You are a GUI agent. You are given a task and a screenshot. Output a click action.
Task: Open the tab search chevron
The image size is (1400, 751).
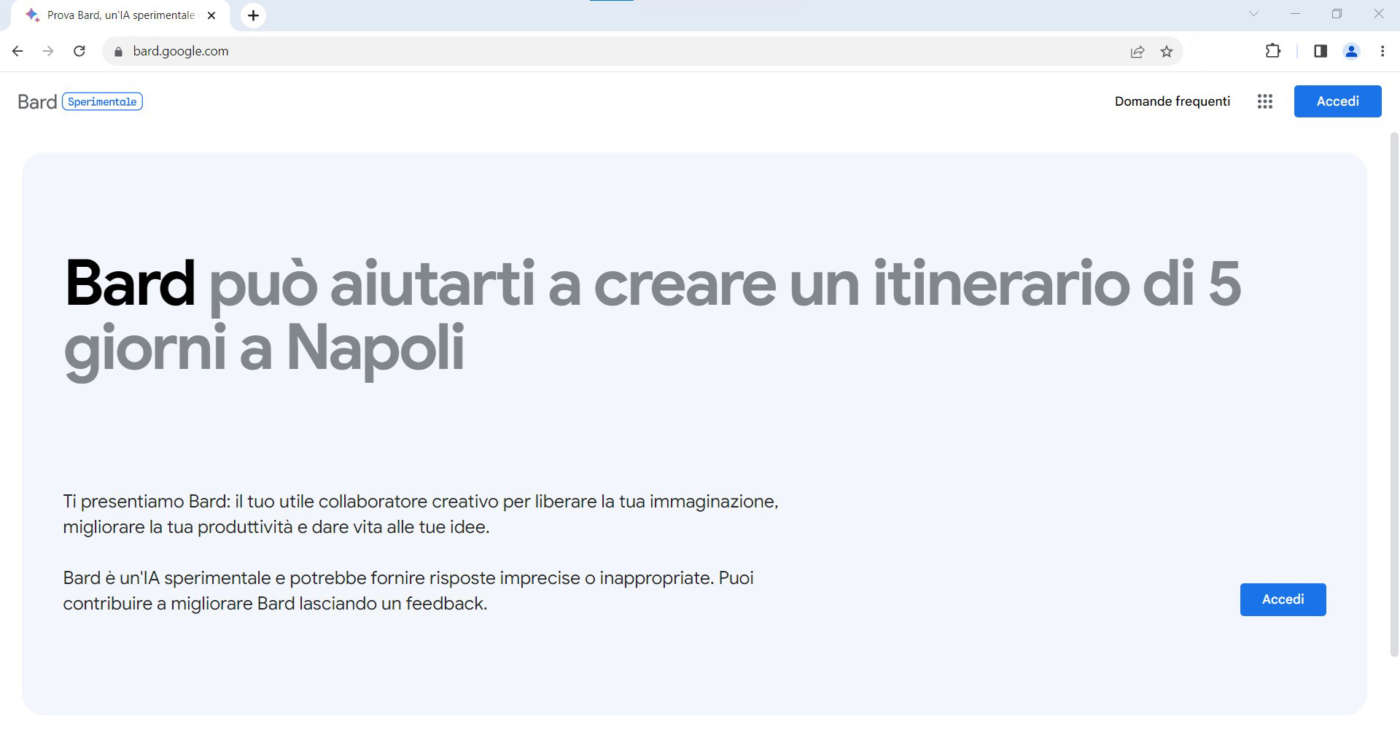click(x=1254, y=14)
